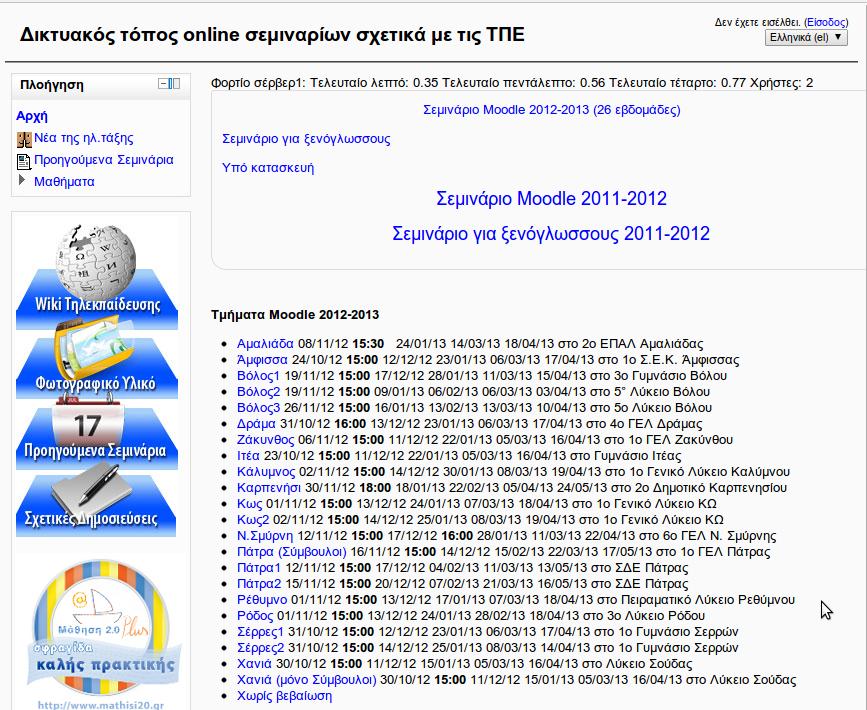The width and height of the screenshot is (867, 710).
Task: Click the text 'στο Πειραματικό Λύκειο Ρεθύμνου'
Action: click(x=696, y=600)
